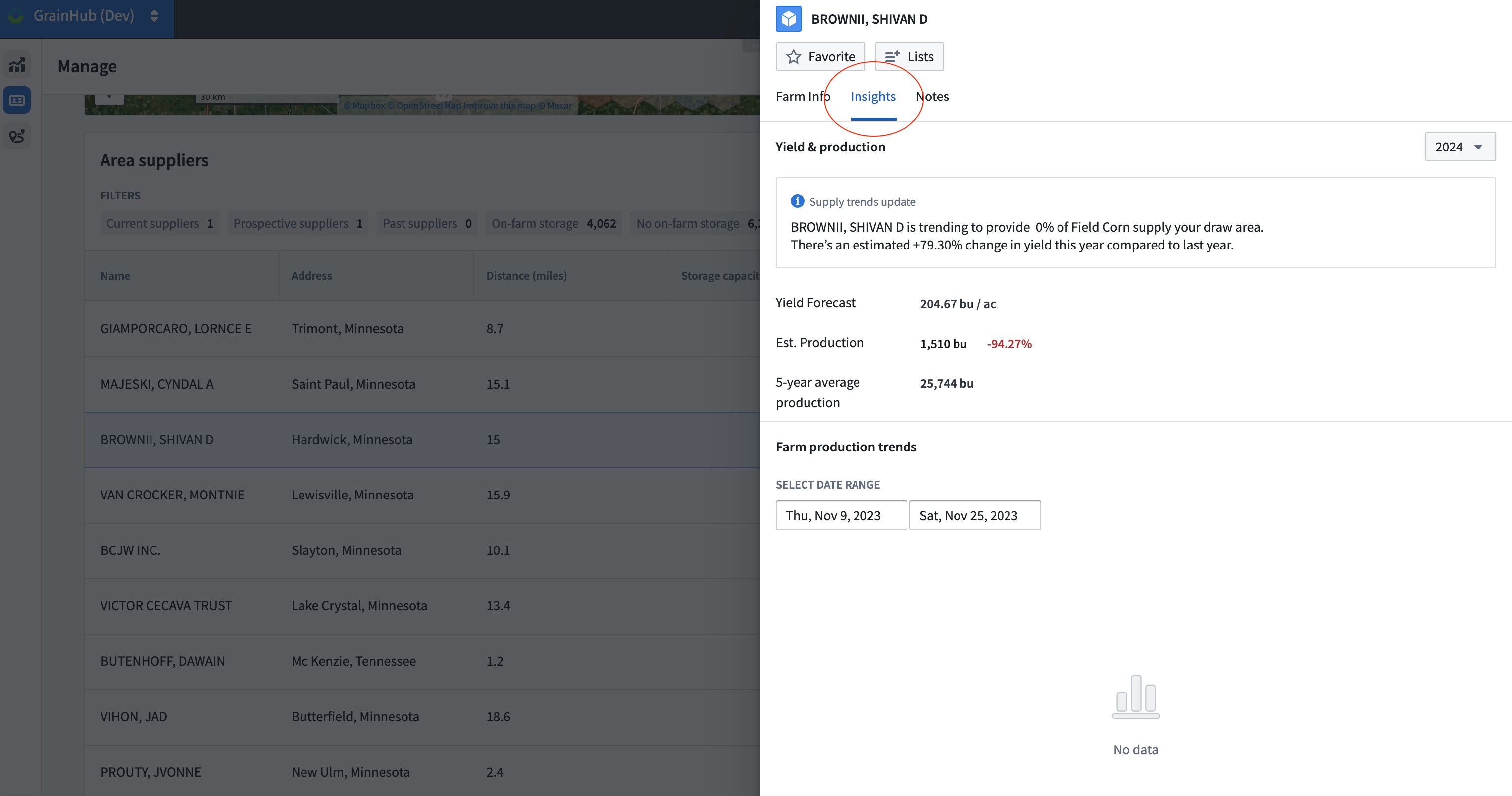This screenshot has height=796, width=1512.
Task: Open the Manage card sidebar icon
Action: pyautogui.click(x=17, y=100)
